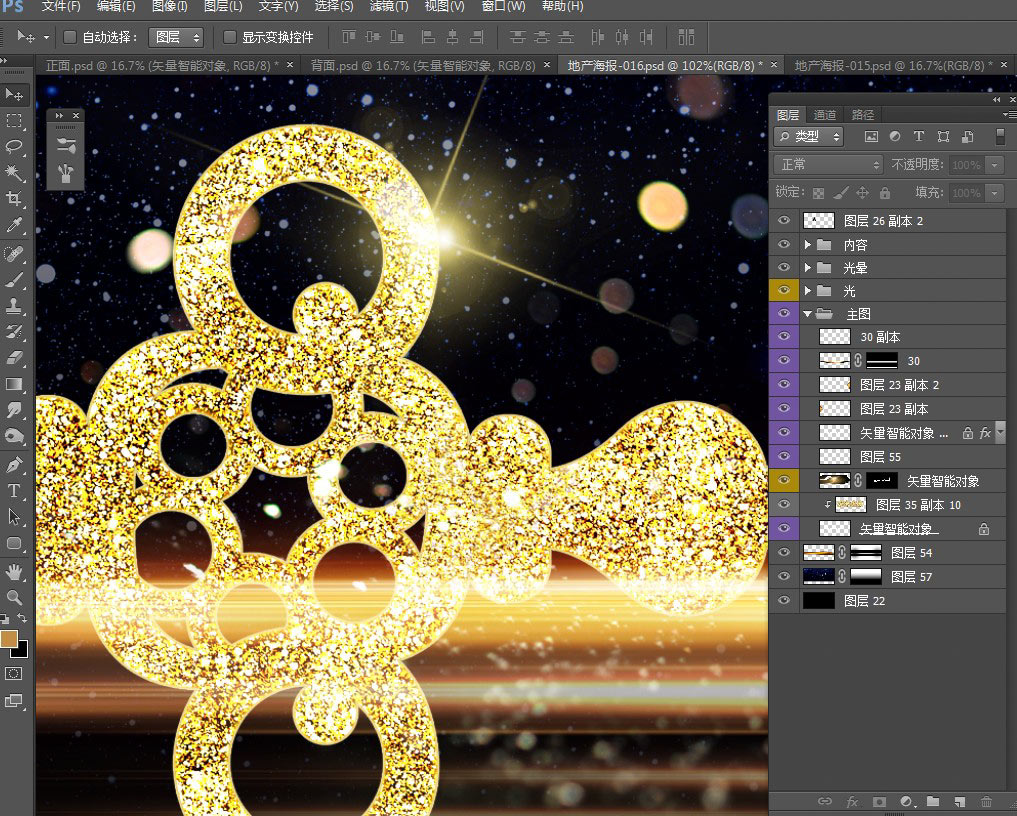The width and height of the screenshot is (1017, 816).
Task: Lock layer position button
Action: pos(862,193)
